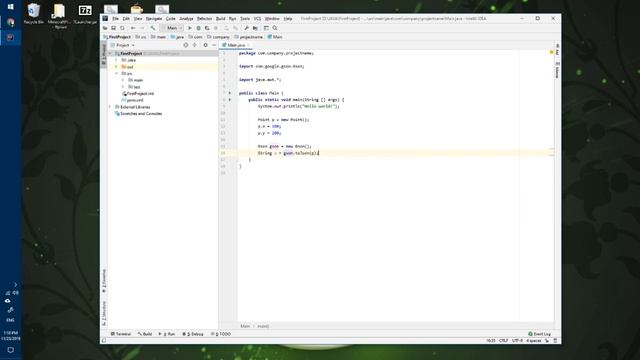640x360 pixels.
Task: Open the VCS menu
Action: click(257, 19)
